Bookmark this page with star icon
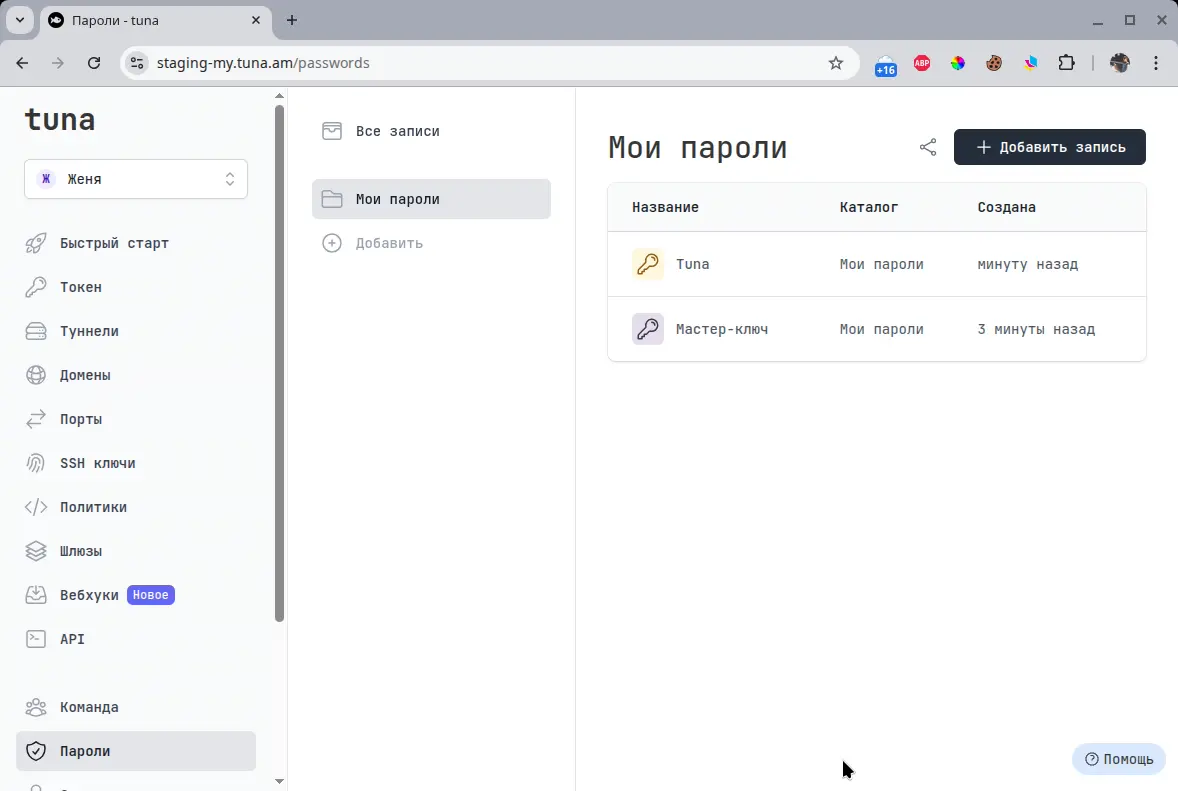Viewport: 1178px width, 791px height. [x=836, y=63]
